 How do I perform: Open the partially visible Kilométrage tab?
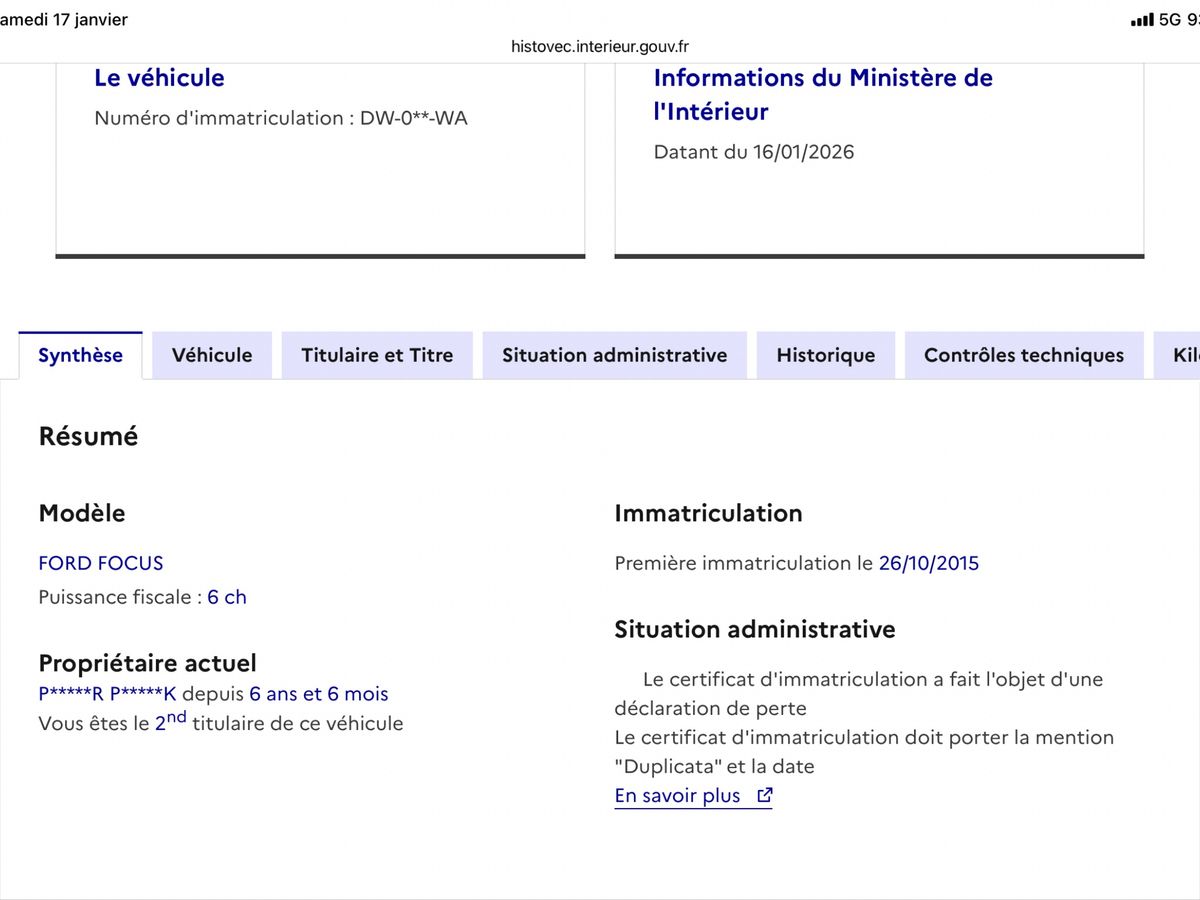[x=1177, y=355]
